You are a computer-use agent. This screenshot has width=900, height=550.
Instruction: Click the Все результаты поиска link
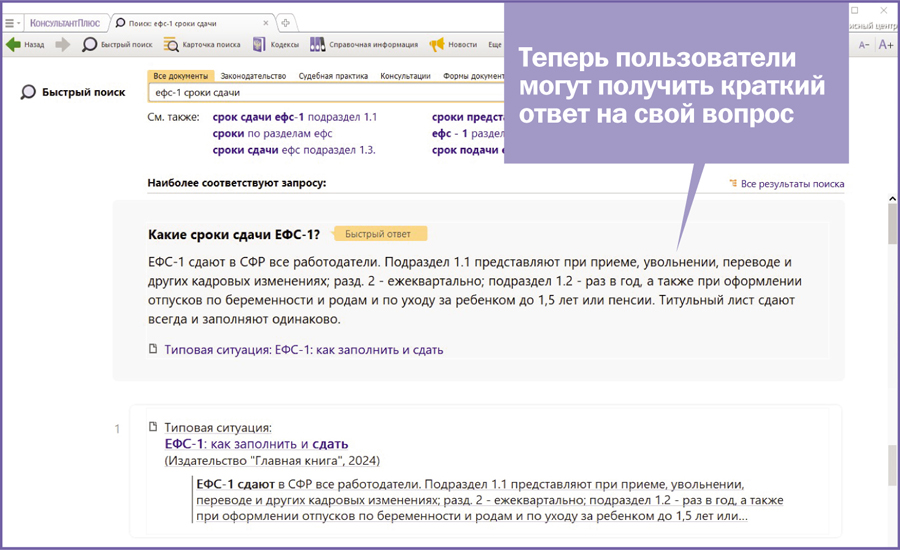point(792,184)
